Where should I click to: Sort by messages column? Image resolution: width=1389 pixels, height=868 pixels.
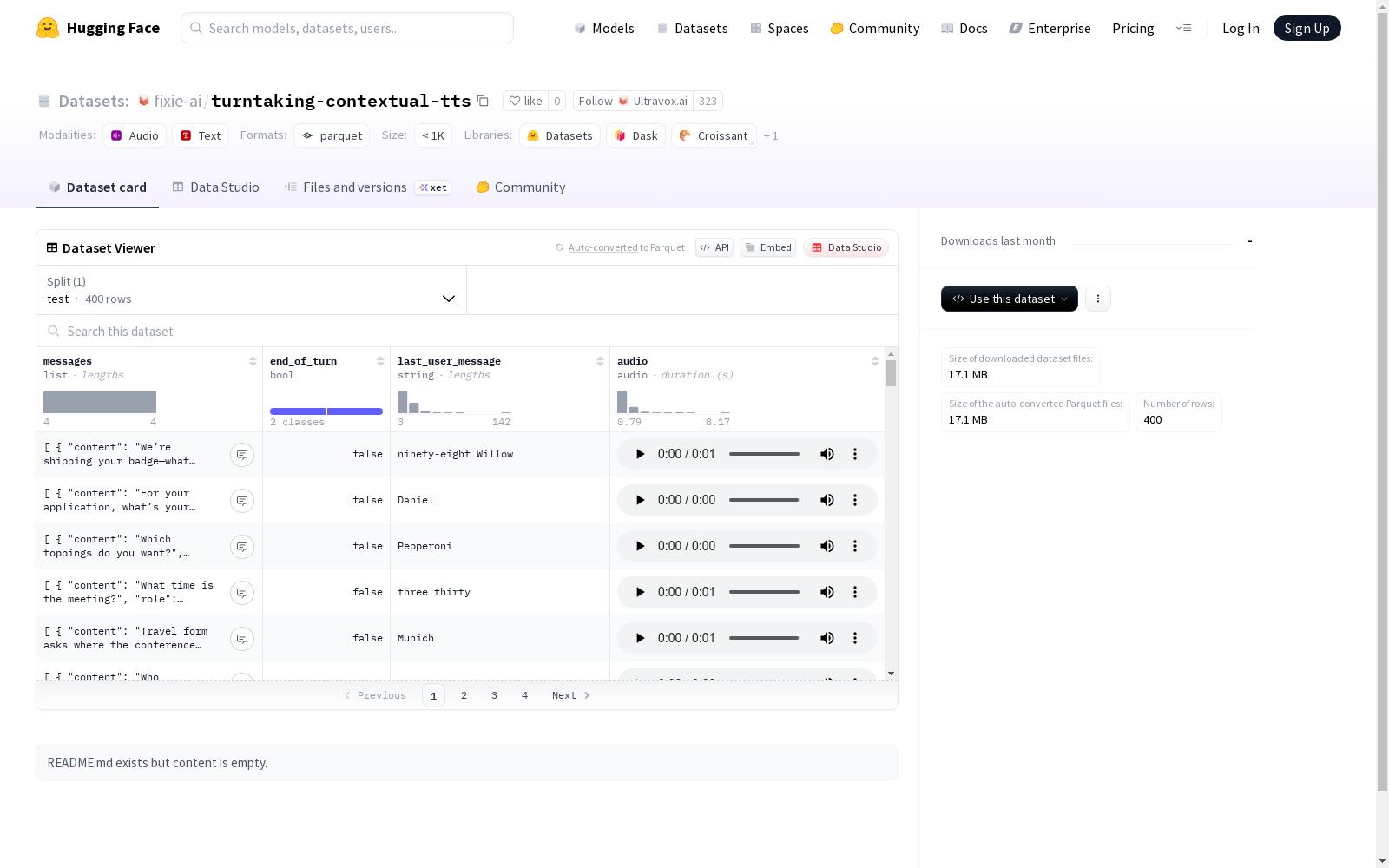click(x=253, y=361)
